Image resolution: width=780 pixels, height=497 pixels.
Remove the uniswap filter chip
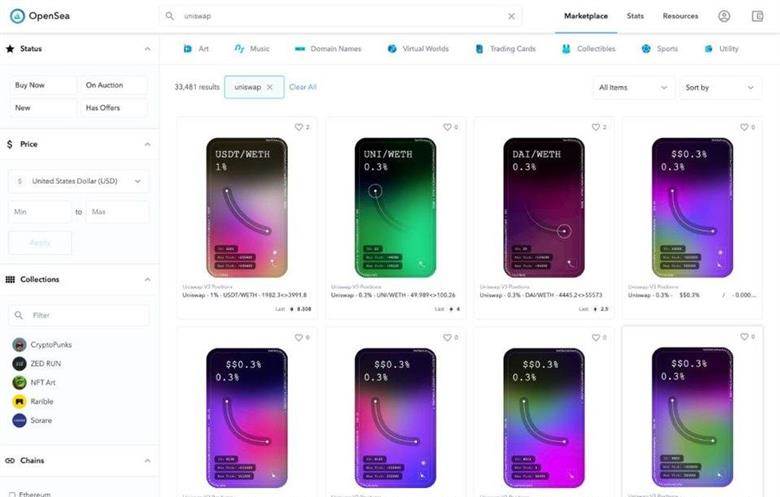pyautogui.click(x=270, y=87)
